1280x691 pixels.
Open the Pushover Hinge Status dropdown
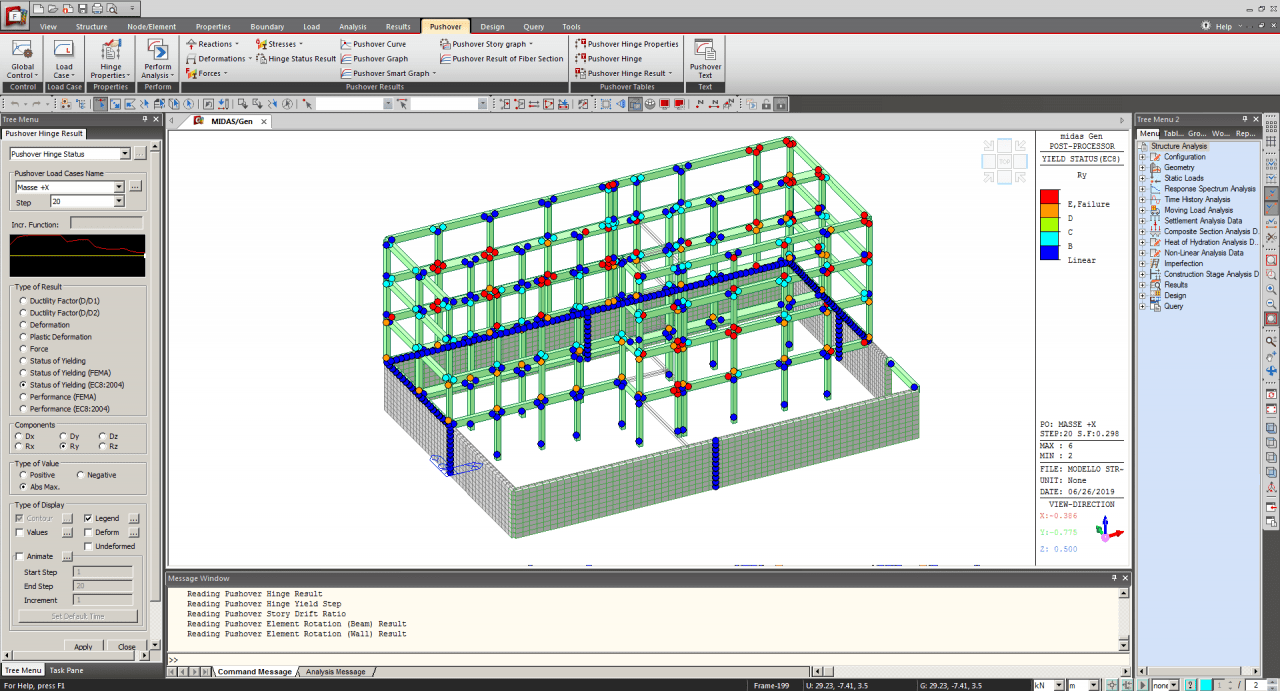tap(124, 154)
